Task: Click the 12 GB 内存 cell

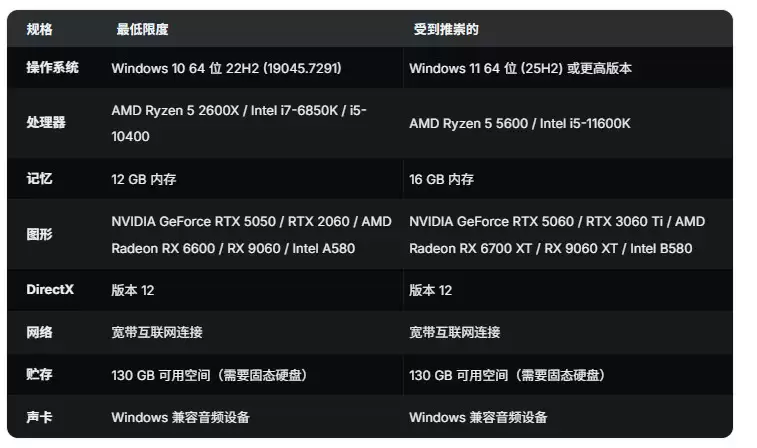Action: tap(144, 179)
